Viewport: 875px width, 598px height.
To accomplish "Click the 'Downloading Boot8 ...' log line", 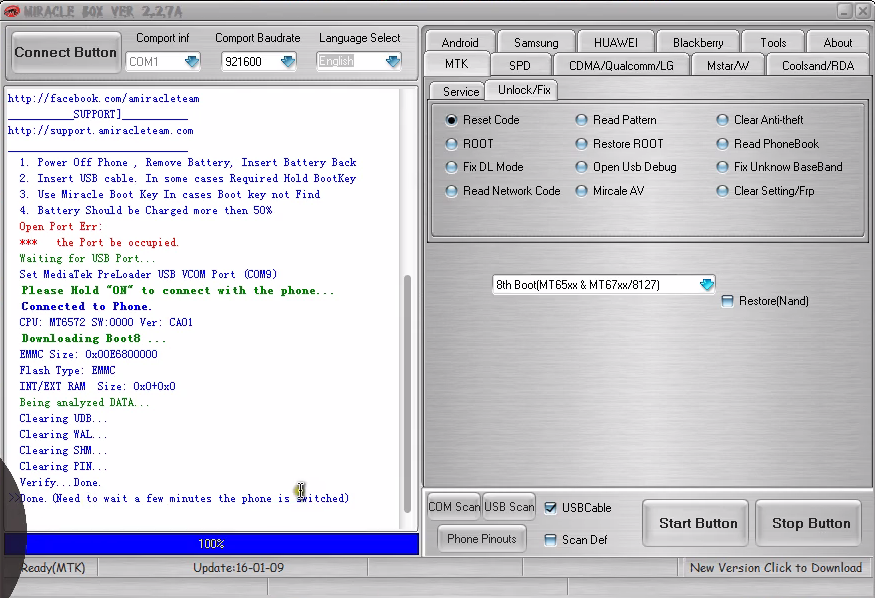I will (x=94, y=339).
